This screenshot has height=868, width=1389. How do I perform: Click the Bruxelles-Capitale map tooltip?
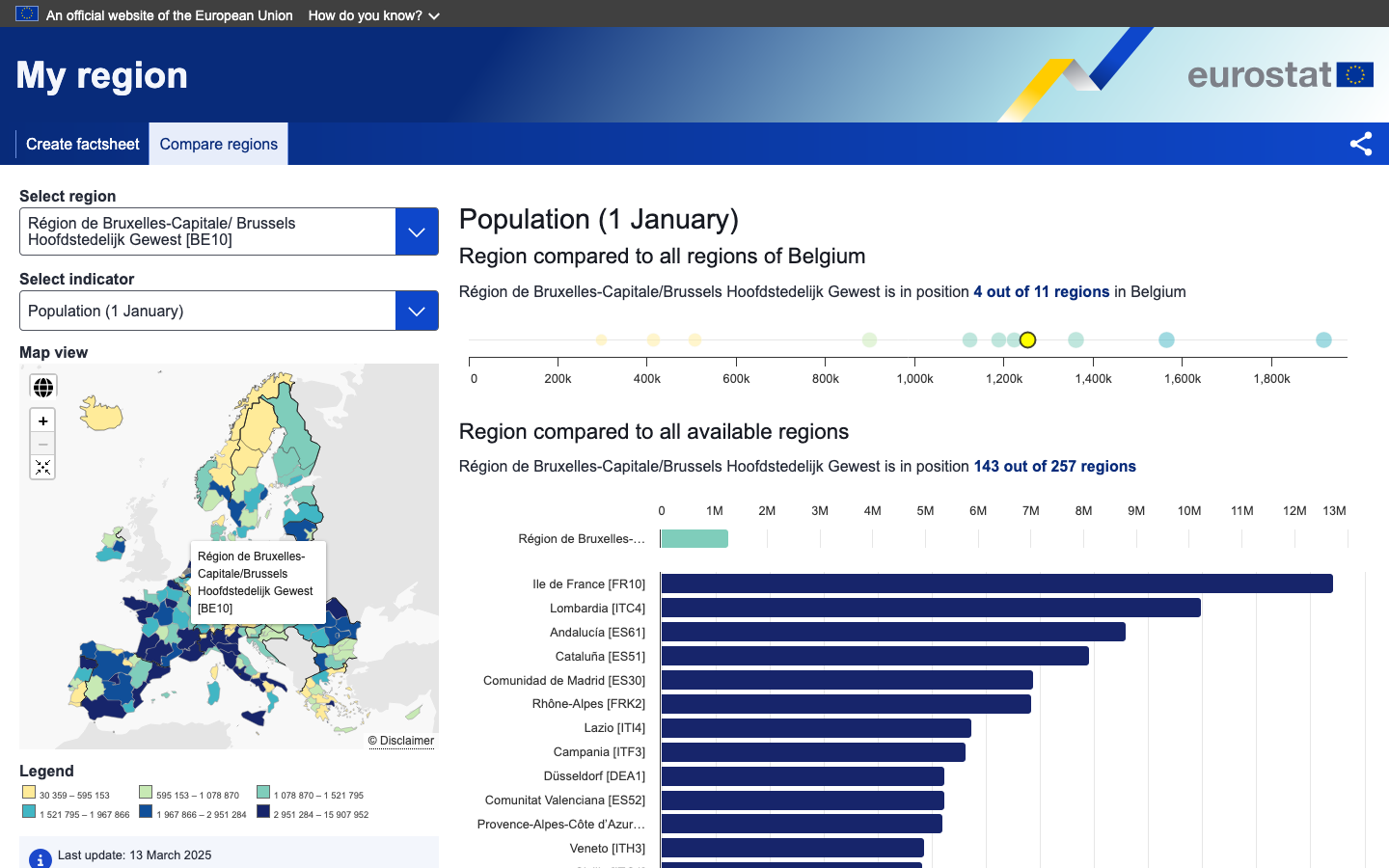point(259,583)
